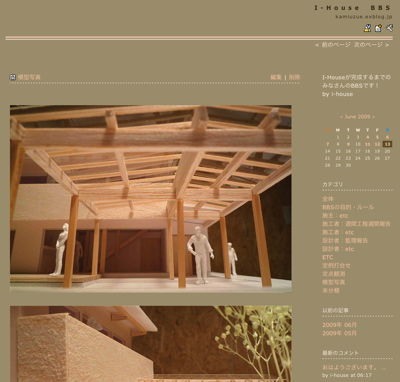Open the 未分類 category
The height and width of the screenshot is (382, 400).
pyautogui.click(x=331, y=291)
